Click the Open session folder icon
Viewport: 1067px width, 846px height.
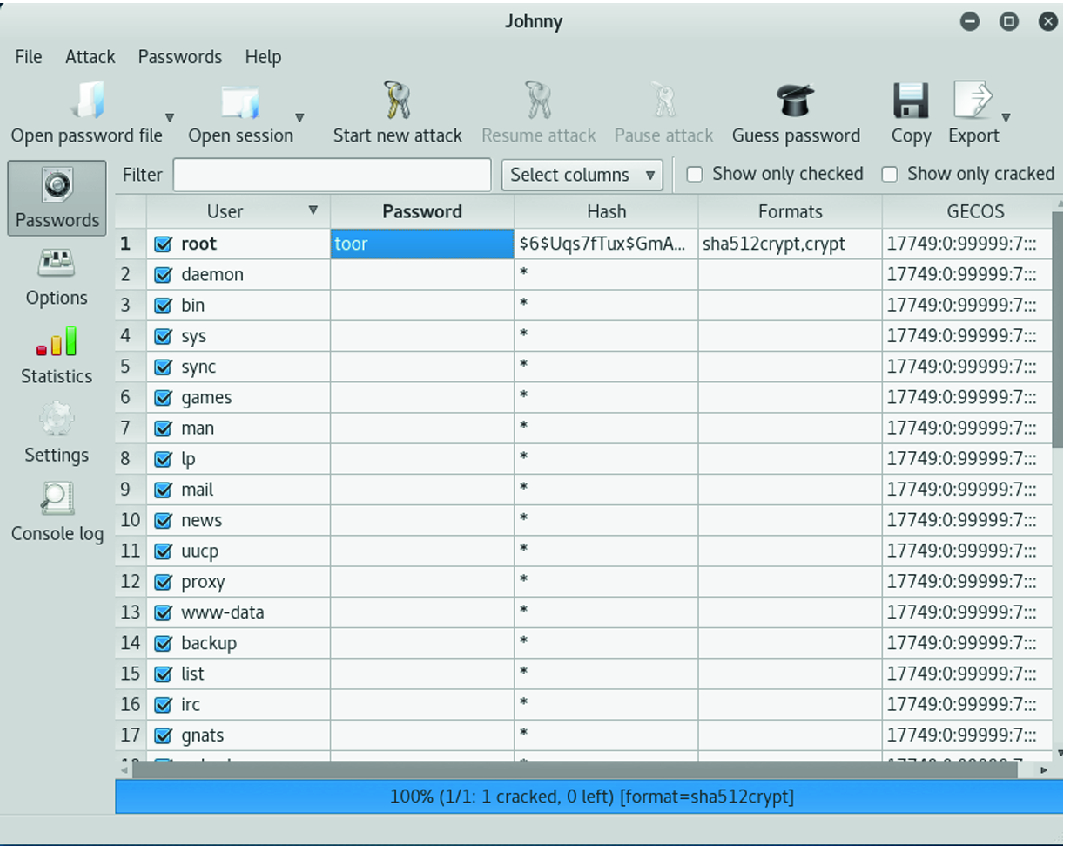pos(240,102)
